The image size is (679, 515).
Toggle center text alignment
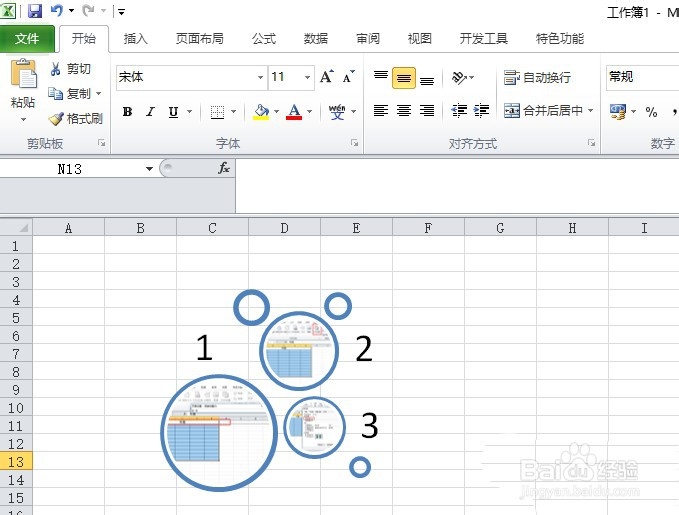point(404,111)
